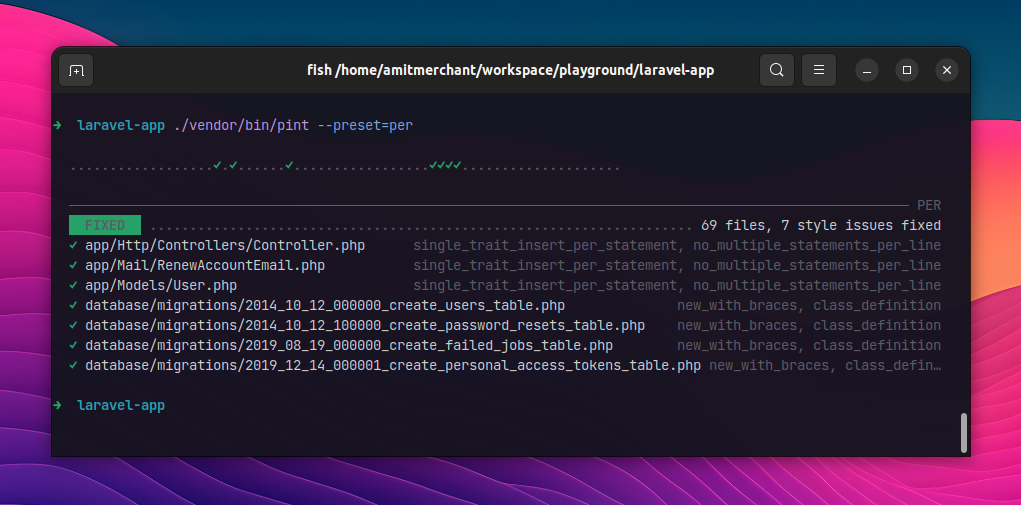Maximize the terminal window
Viewport: 1021px width, 505px height.
pyautogui.click(x=906, y=70)
